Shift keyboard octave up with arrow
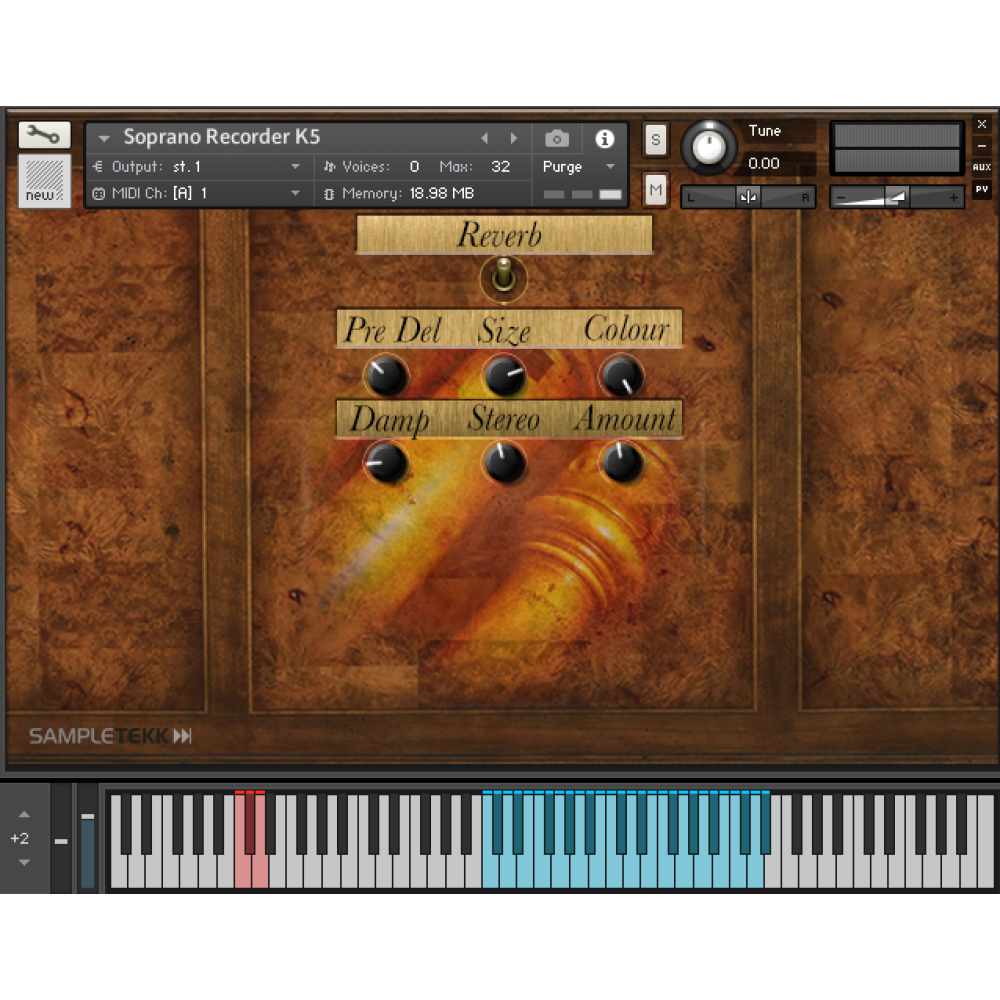 [24, 815]
